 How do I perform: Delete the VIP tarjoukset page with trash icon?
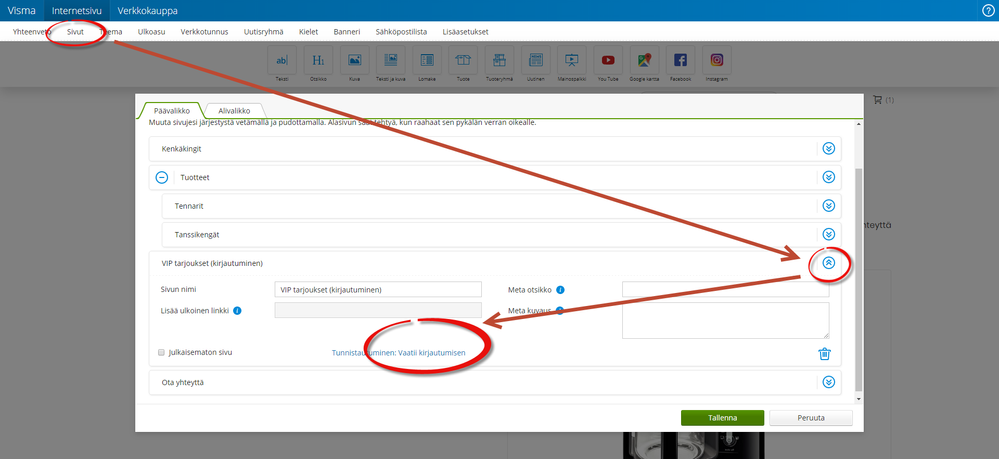(824, 354)
